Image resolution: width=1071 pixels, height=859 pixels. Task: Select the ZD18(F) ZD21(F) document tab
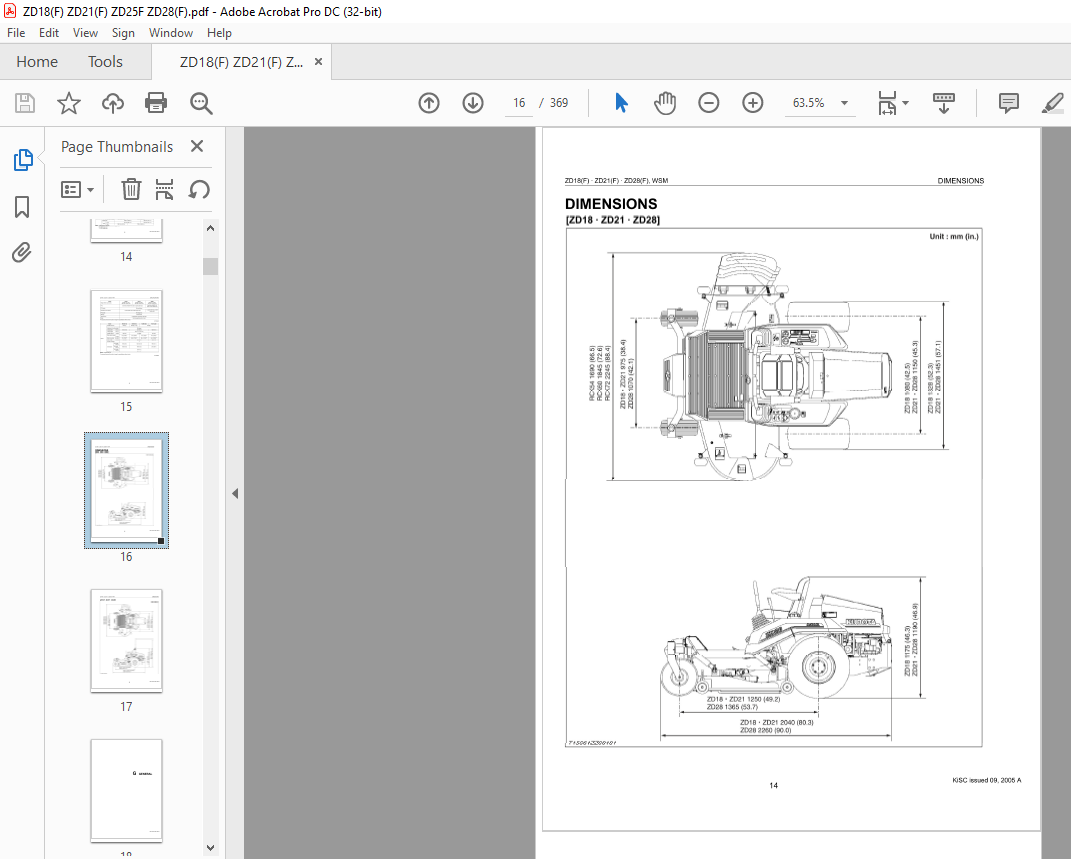241,61
